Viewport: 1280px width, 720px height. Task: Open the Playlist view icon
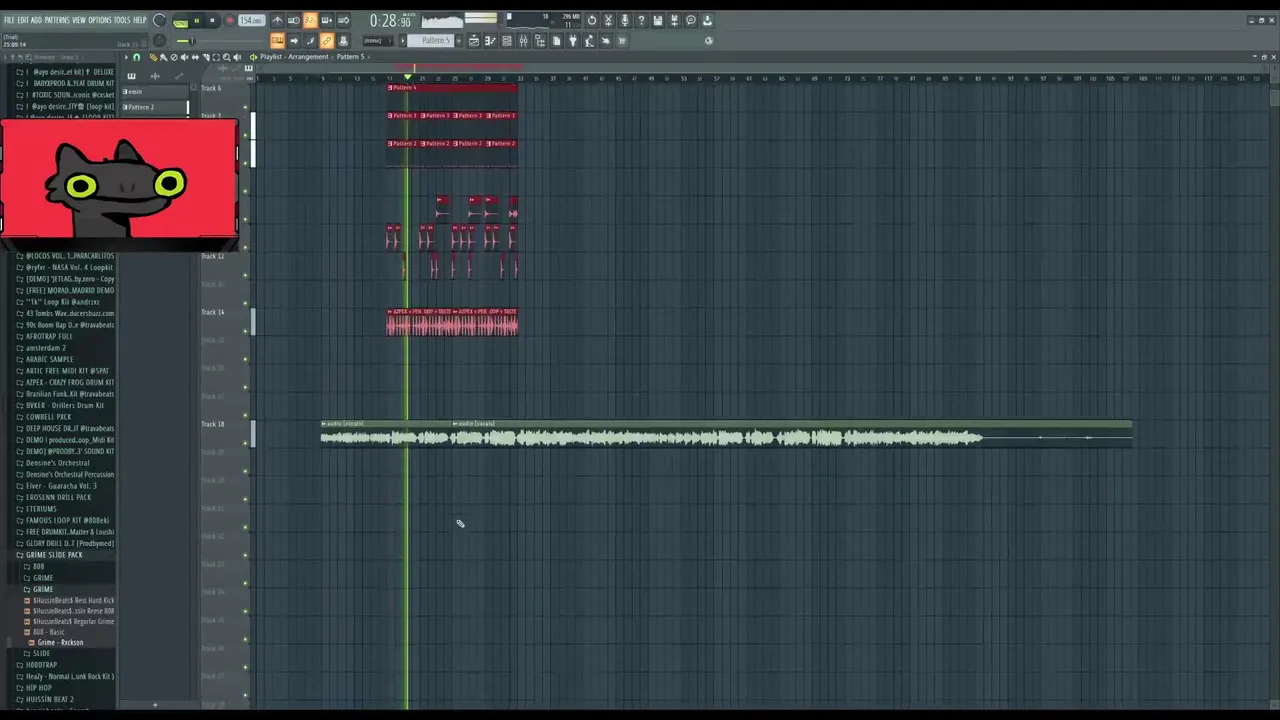click(474, 41)
